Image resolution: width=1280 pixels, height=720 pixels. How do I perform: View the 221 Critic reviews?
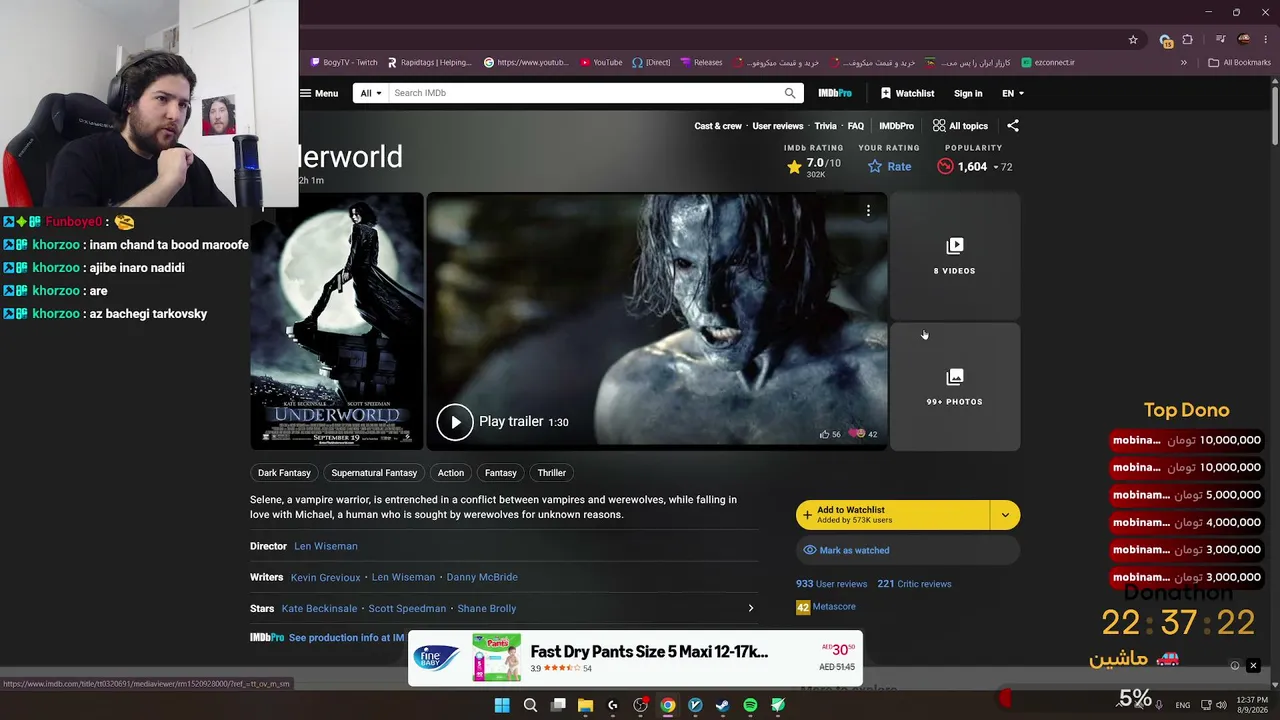click(914, 584)
